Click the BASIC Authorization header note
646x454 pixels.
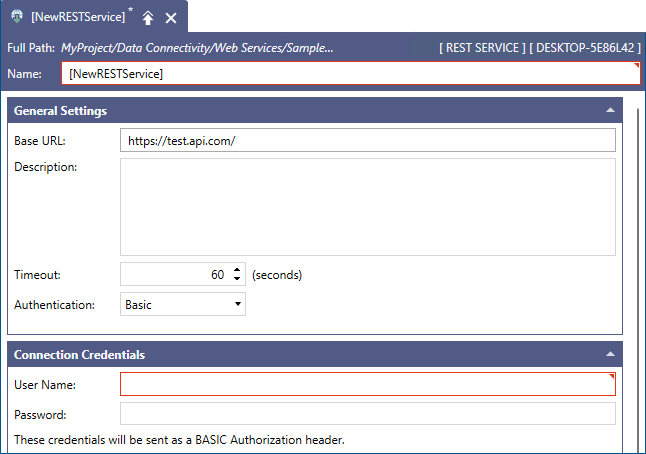click(179, 440)
